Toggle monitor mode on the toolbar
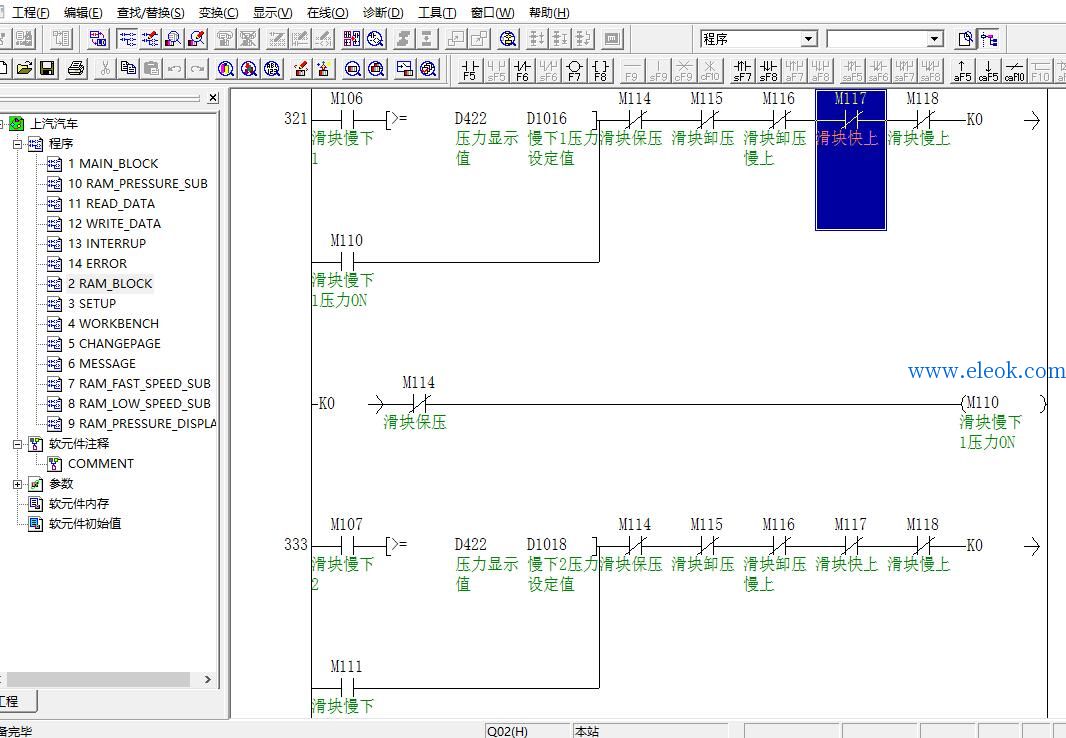Viewport: 1066px width, 738px height. coord(173,38)
